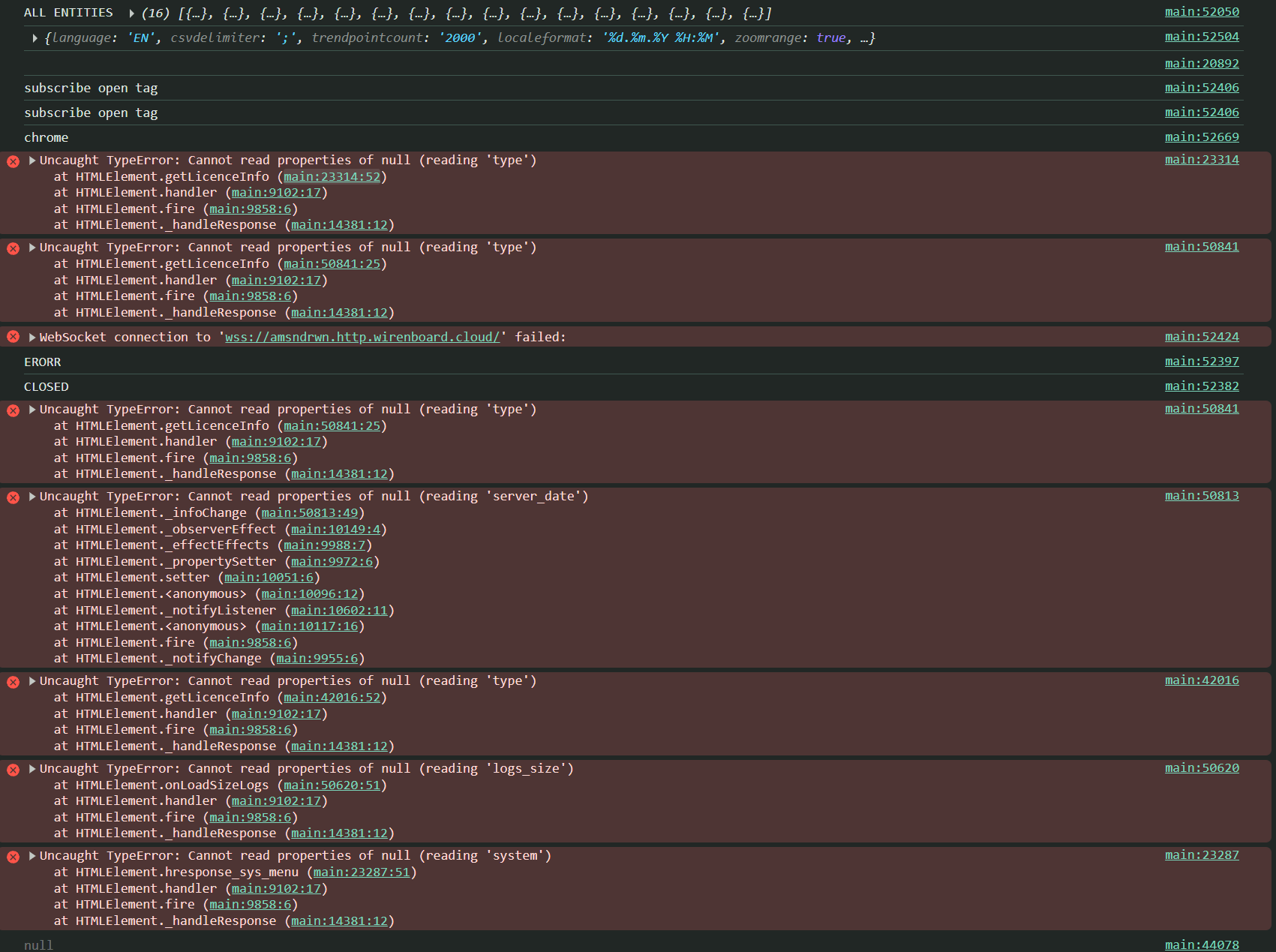Click the error icon of the 'system' error
This screenshot has height=952, width=1276.
[x=13, y=856]
